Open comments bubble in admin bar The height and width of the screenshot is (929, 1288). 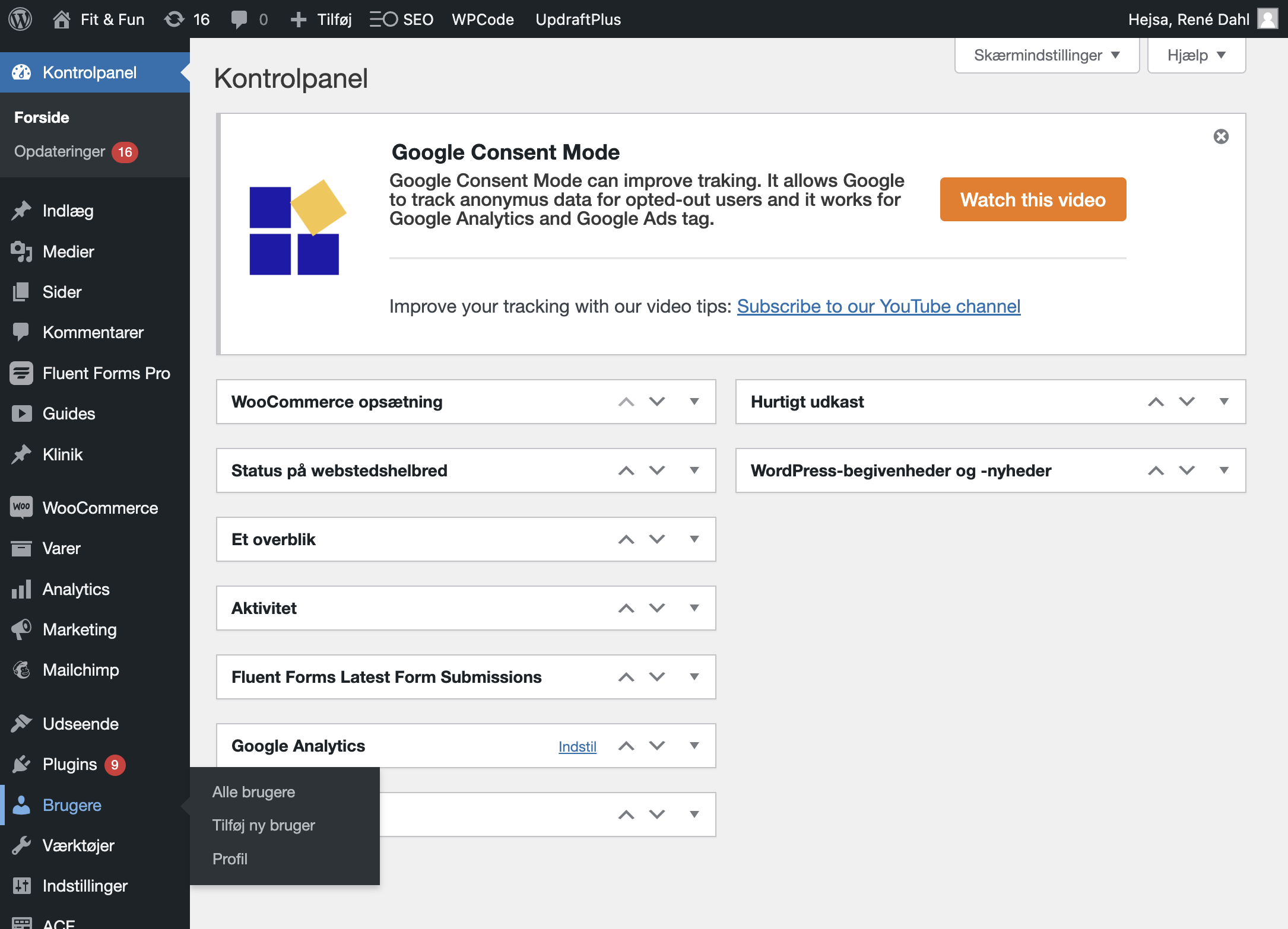[239, 20]
